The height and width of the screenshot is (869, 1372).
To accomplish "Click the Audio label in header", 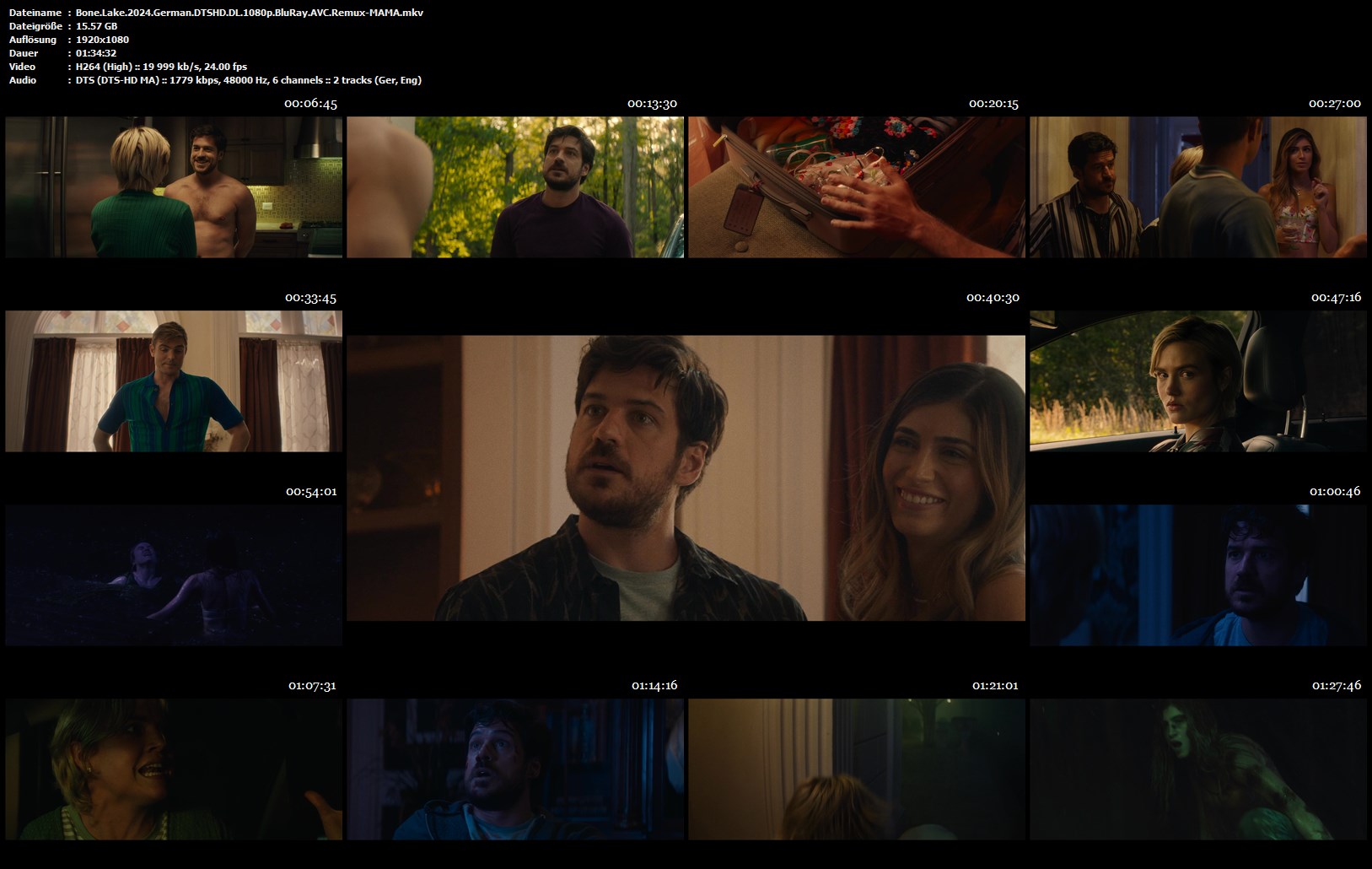I will point(23,80).
